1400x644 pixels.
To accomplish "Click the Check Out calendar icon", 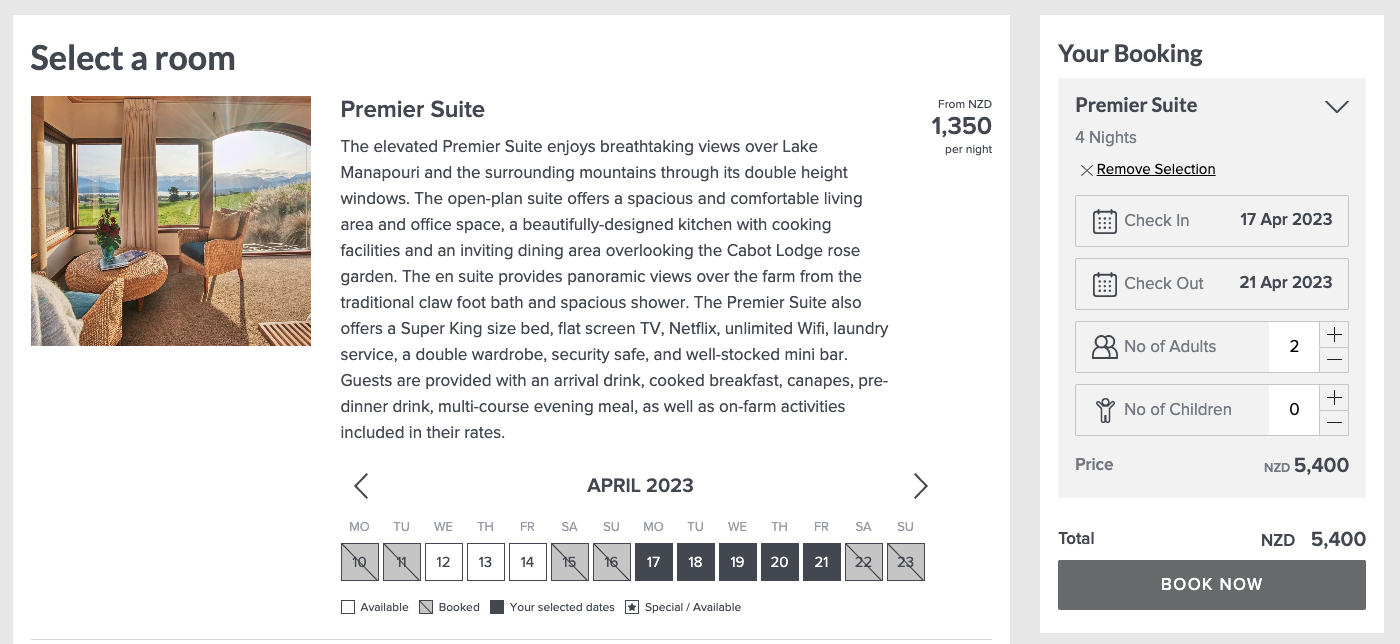I will [x=1104, y=284].
